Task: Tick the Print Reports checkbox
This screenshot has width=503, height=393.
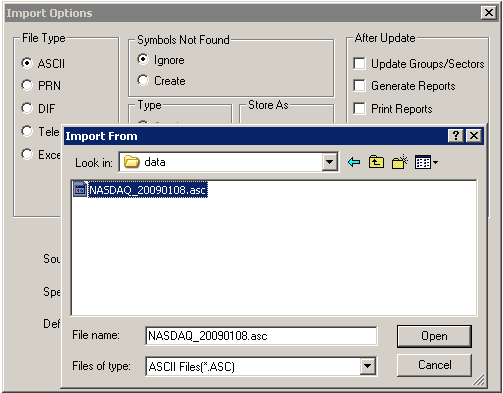Action: [x=359, y=108]
